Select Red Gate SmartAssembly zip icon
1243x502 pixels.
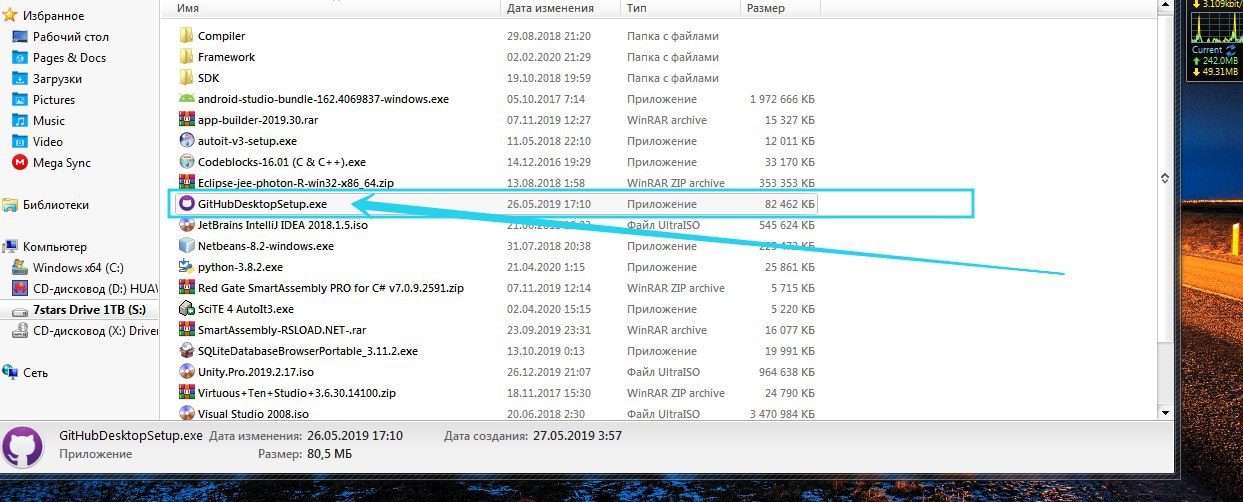click(x=186, y=288)
